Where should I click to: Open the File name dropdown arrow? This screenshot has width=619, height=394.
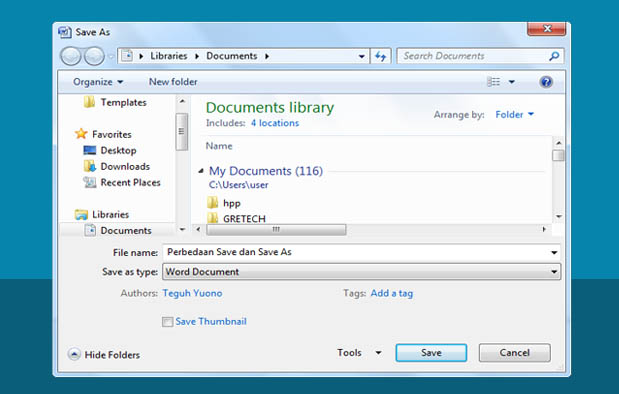tap(554, 252)
